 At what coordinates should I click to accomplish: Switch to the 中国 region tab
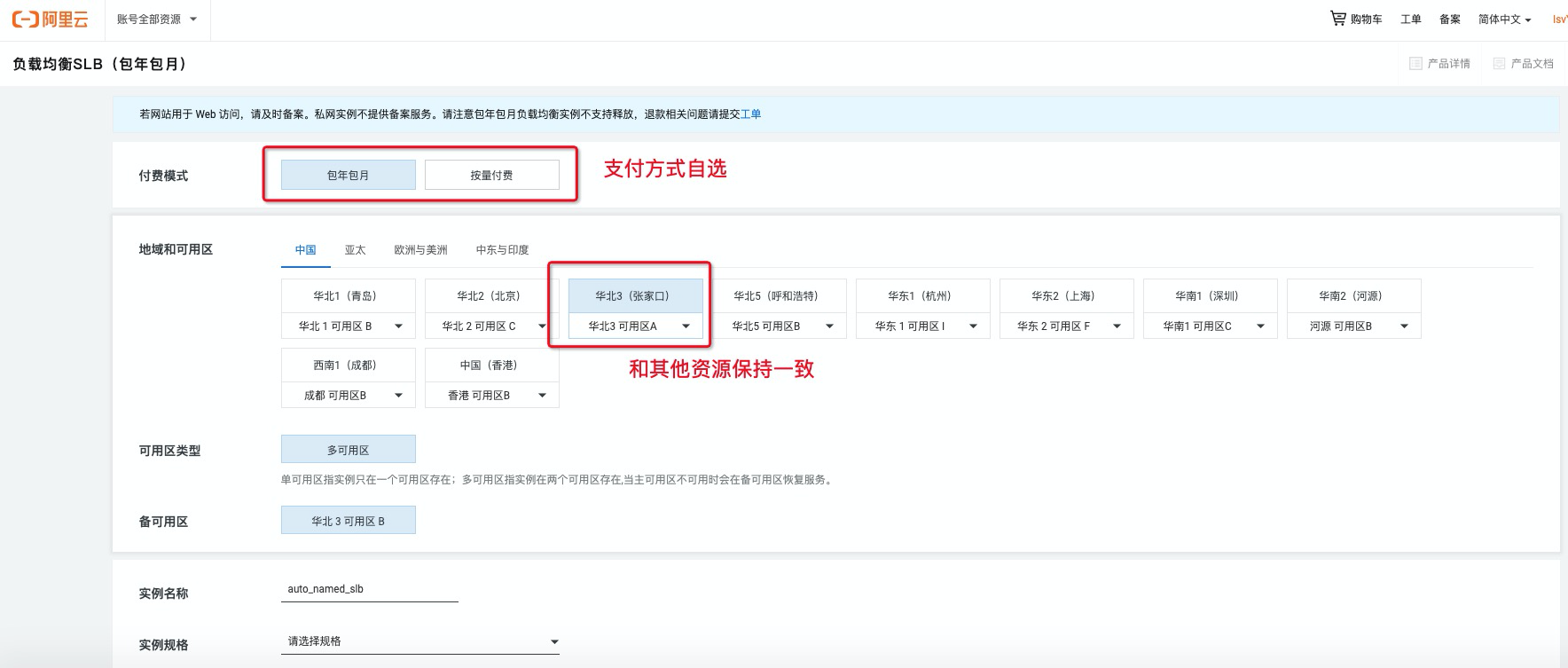point(306,250)
